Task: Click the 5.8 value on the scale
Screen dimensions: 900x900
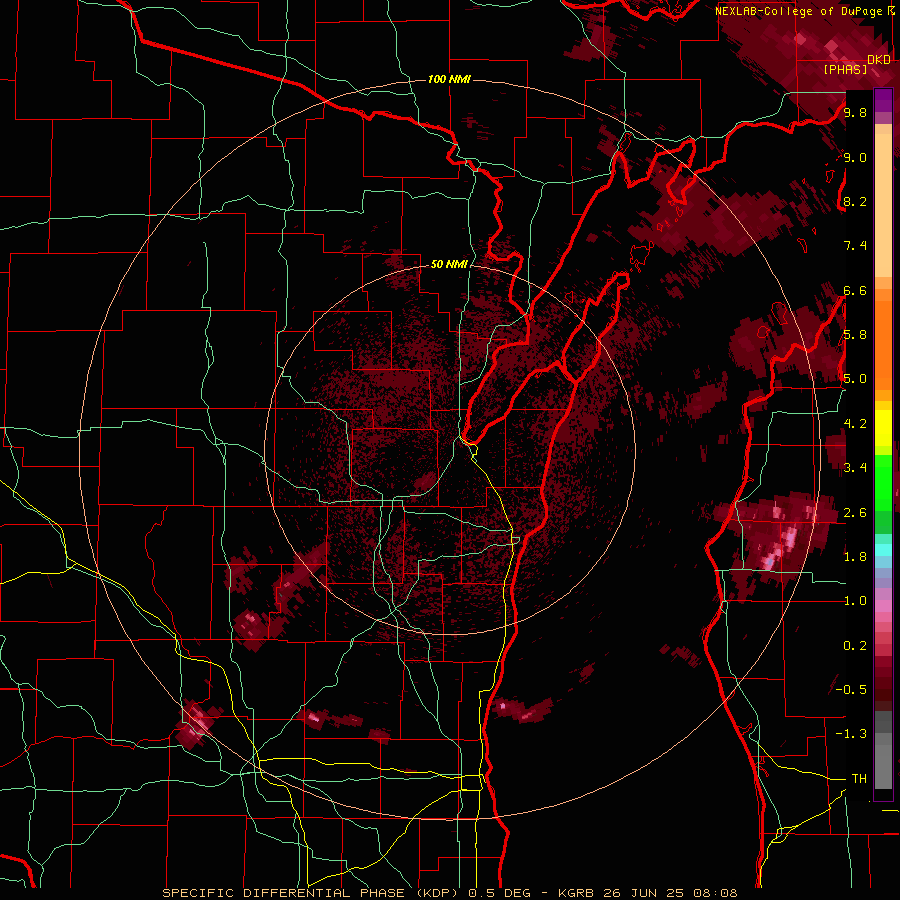Action: point(855,335)
